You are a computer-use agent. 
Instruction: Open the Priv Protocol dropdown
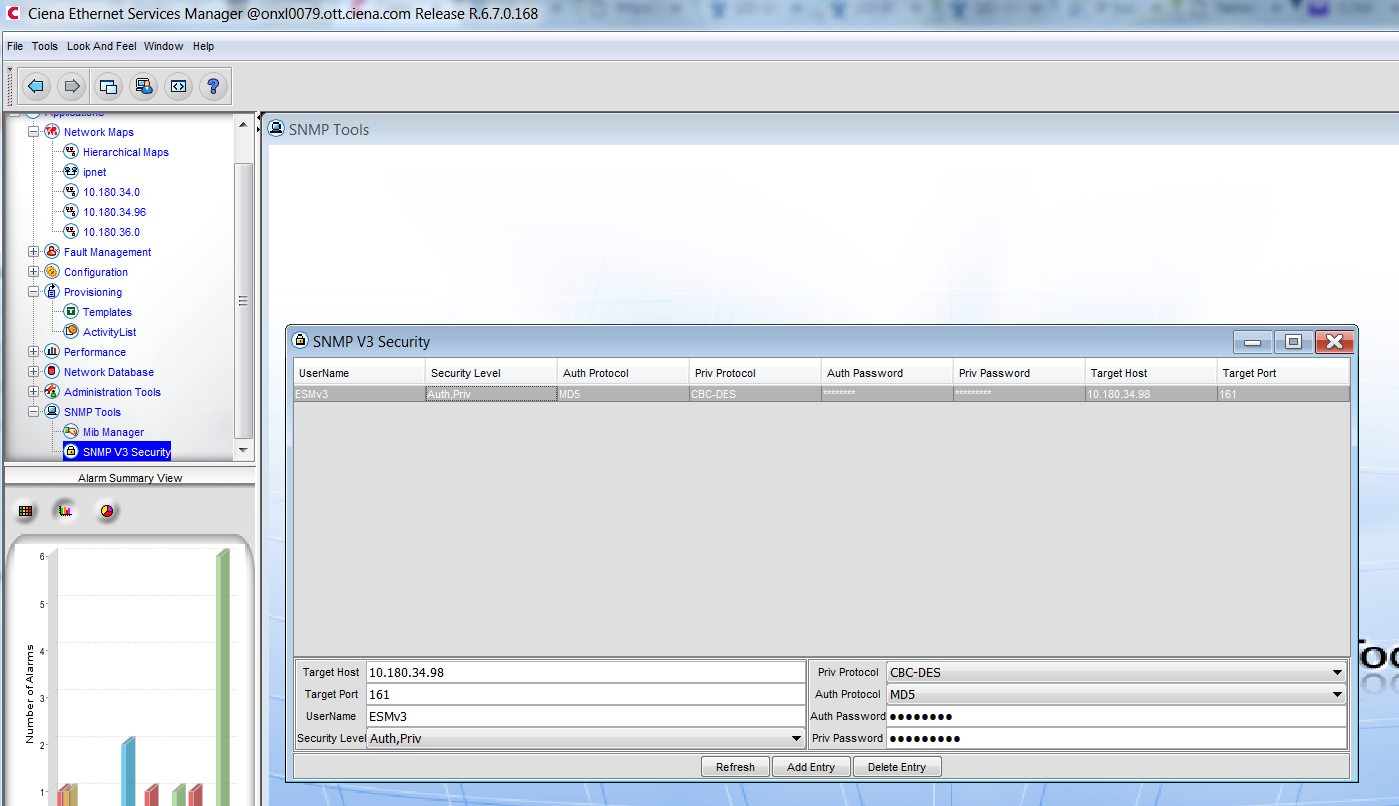point(1337,673)
